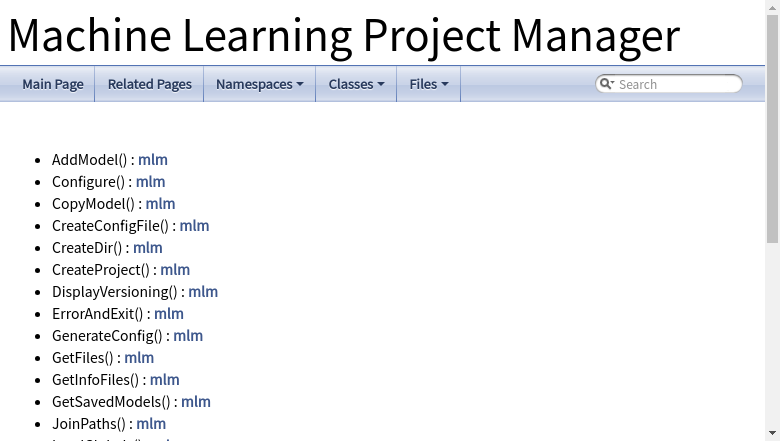Click the vertical scrollbar thumb
The image size is (780, 441).
pyautogui.click(x=772, y=130)
